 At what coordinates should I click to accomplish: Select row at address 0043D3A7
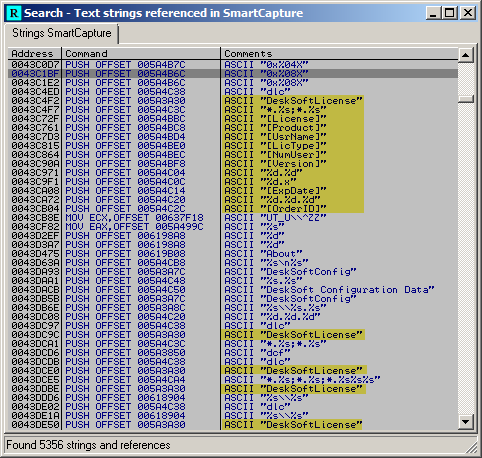[233, 245]
